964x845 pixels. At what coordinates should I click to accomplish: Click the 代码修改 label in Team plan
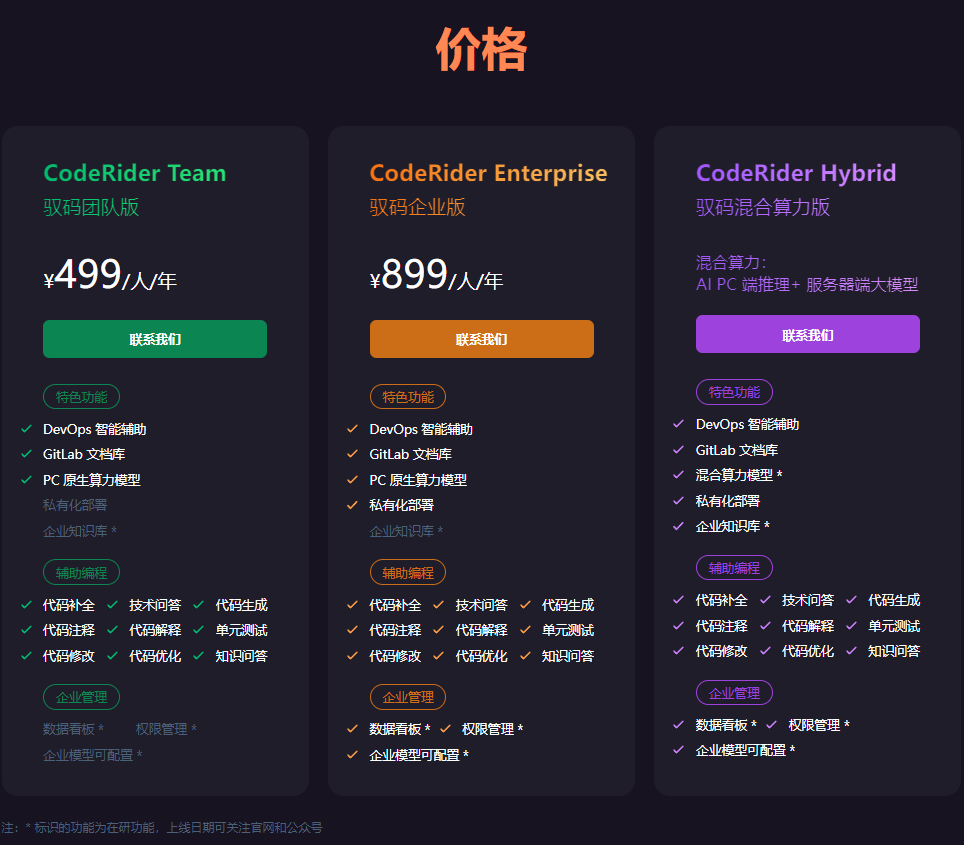tap(69, 656)
